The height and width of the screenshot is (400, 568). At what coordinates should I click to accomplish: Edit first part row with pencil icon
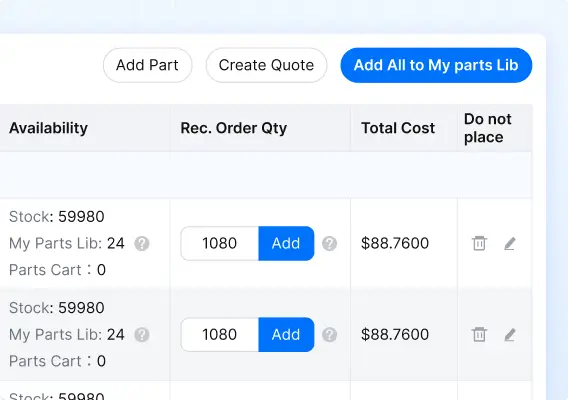pyautogui.click(x=510, y=243)
